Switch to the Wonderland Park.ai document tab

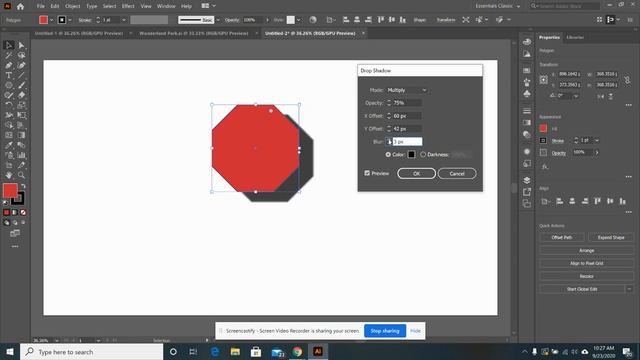pos(193,33)
